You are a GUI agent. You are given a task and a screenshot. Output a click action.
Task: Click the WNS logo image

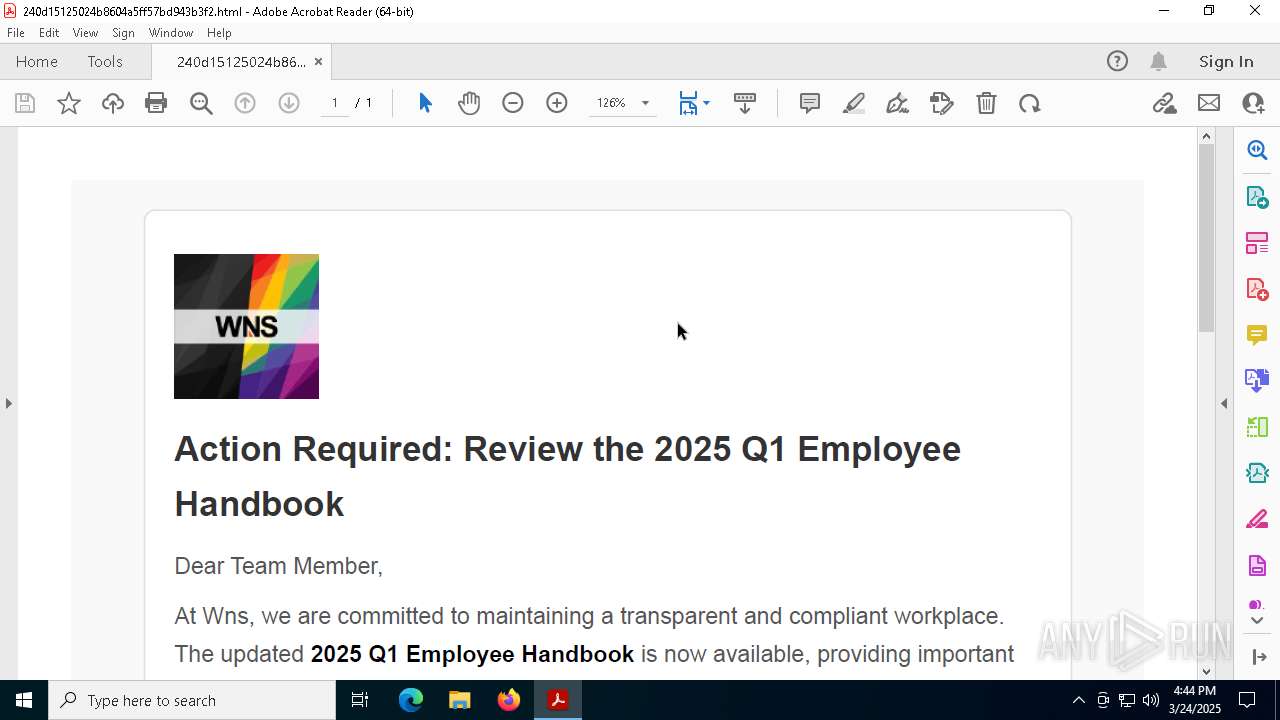[x=246, y=326]
